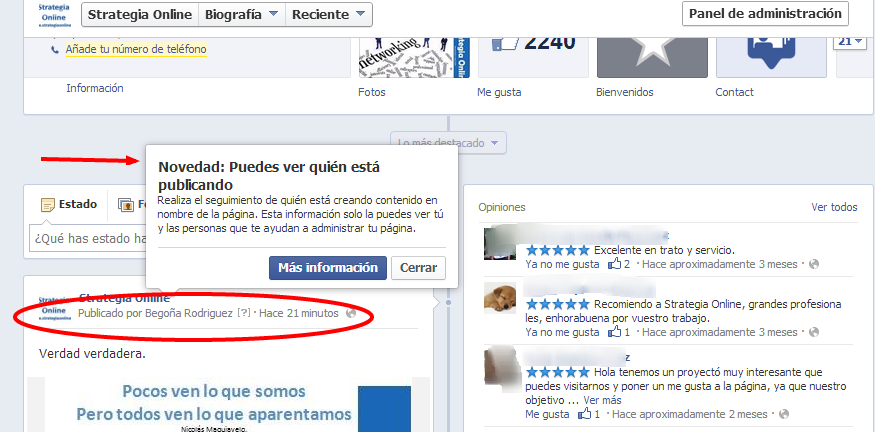Image resolution: width=875 pixels, height=432 pixels.
Task: Click the Strategia Online page logo
Action: click(54, 15)
